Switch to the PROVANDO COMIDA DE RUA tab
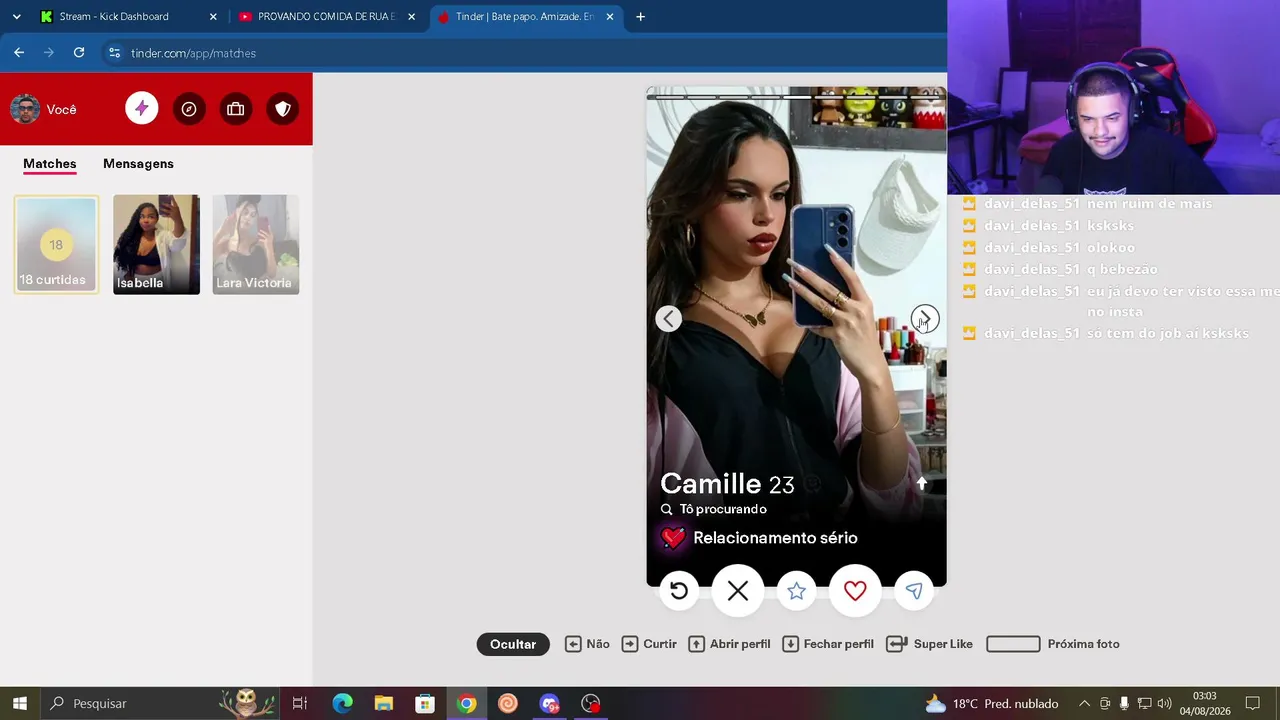 pos(326,17)
